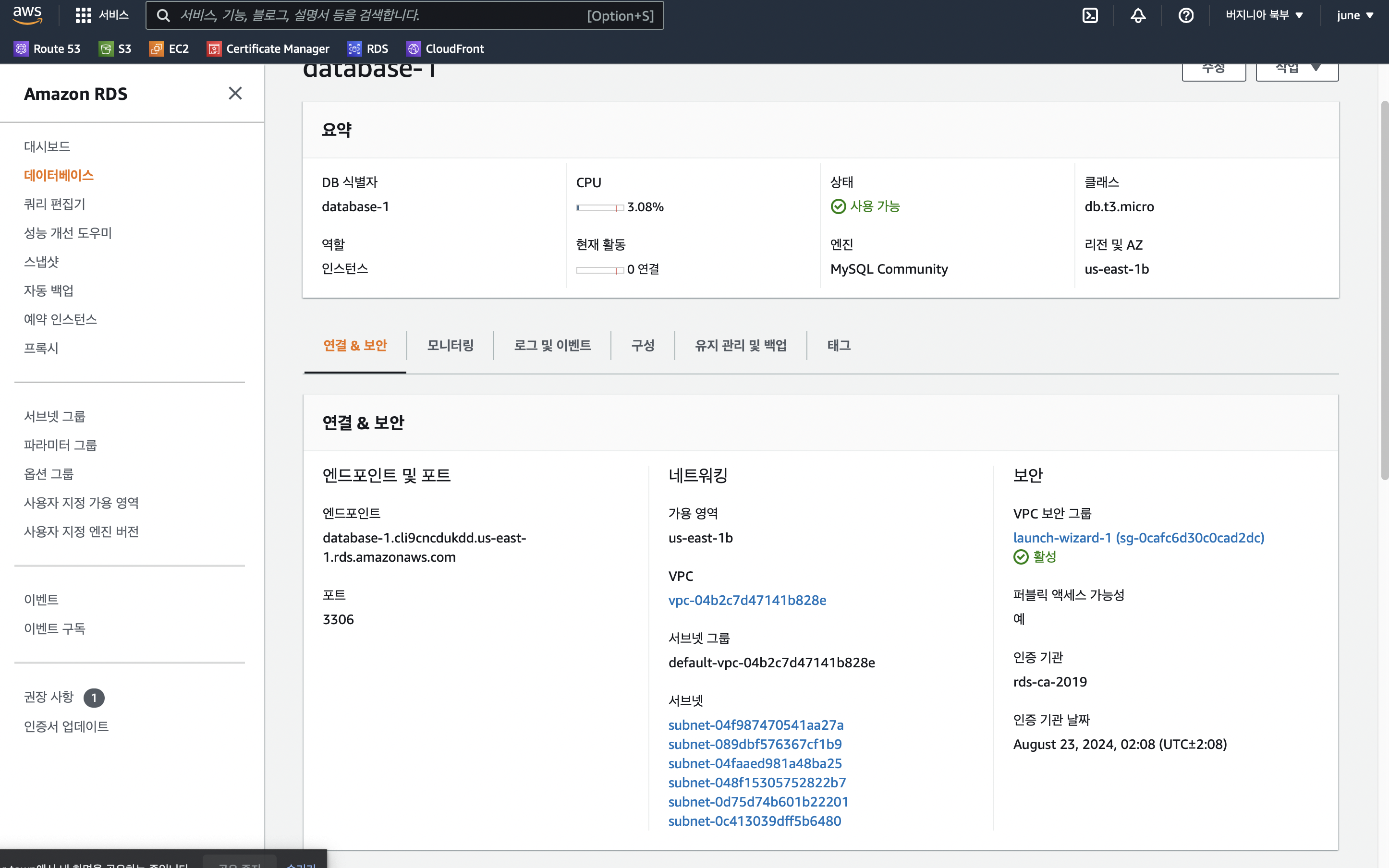Viewport: 1389px width, 868px height.
Task: Click the AWS logo home icon
Action: [x=27, y=15]
